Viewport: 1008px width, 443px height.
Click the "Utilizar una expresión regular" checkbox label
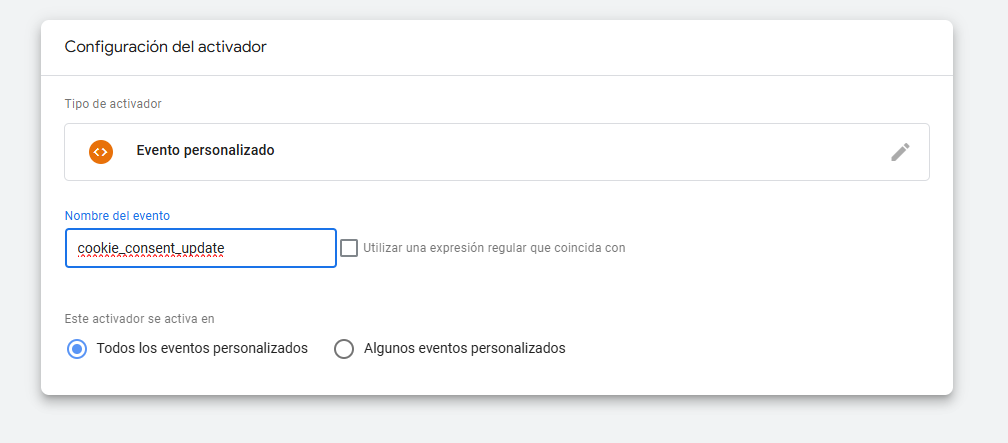point(494,248)
